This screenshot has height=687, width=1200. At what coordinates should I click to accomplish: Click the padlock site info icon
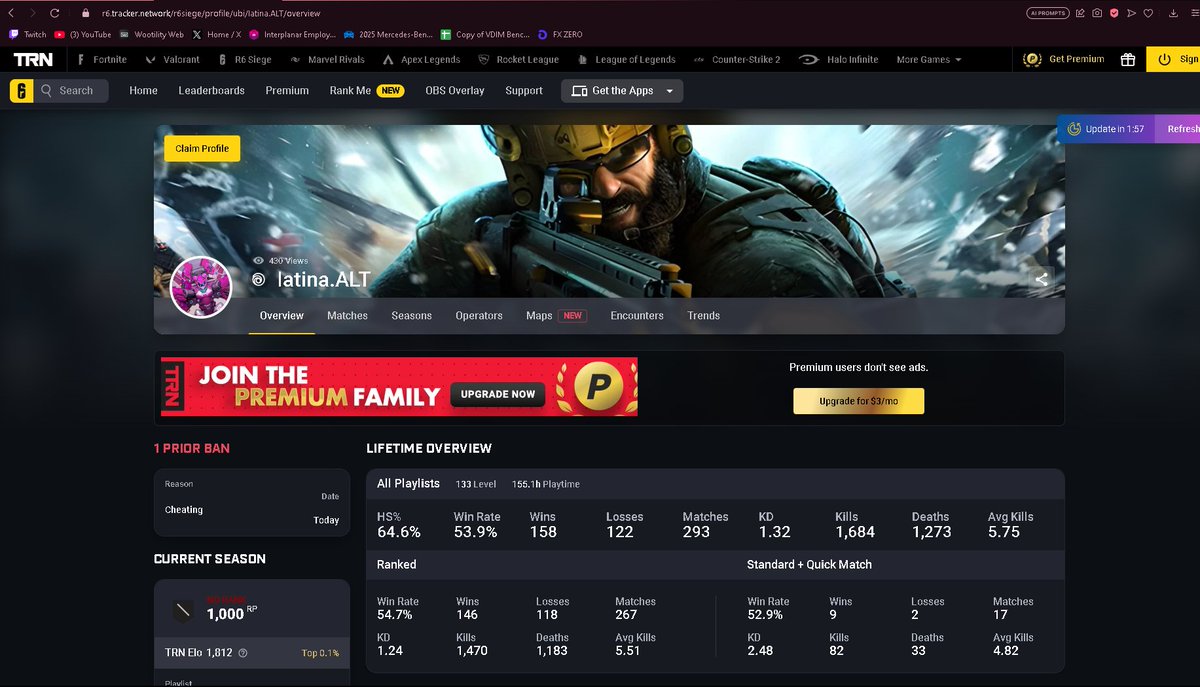click(84, 13)
